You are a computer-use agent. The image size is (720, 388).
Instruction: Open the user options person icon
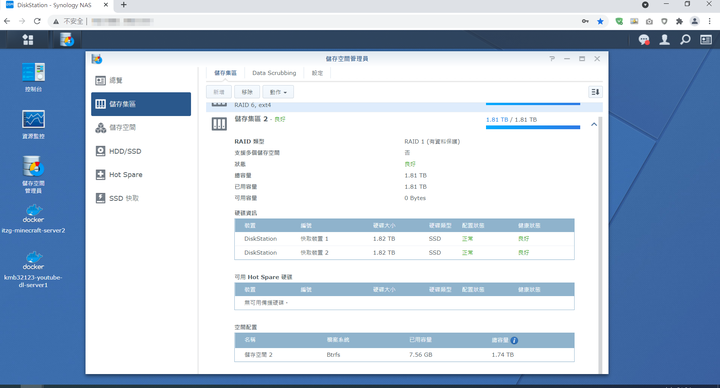pos(664,40)
